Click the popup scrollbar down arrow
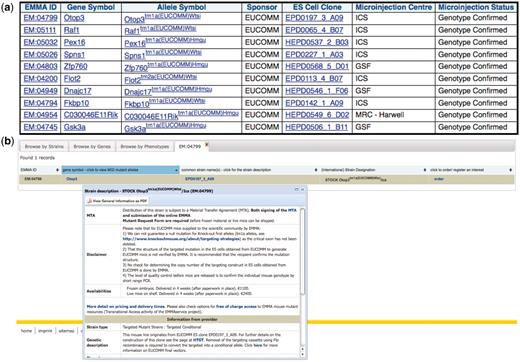Screen dimensions: 520x362 click(302, 354)
